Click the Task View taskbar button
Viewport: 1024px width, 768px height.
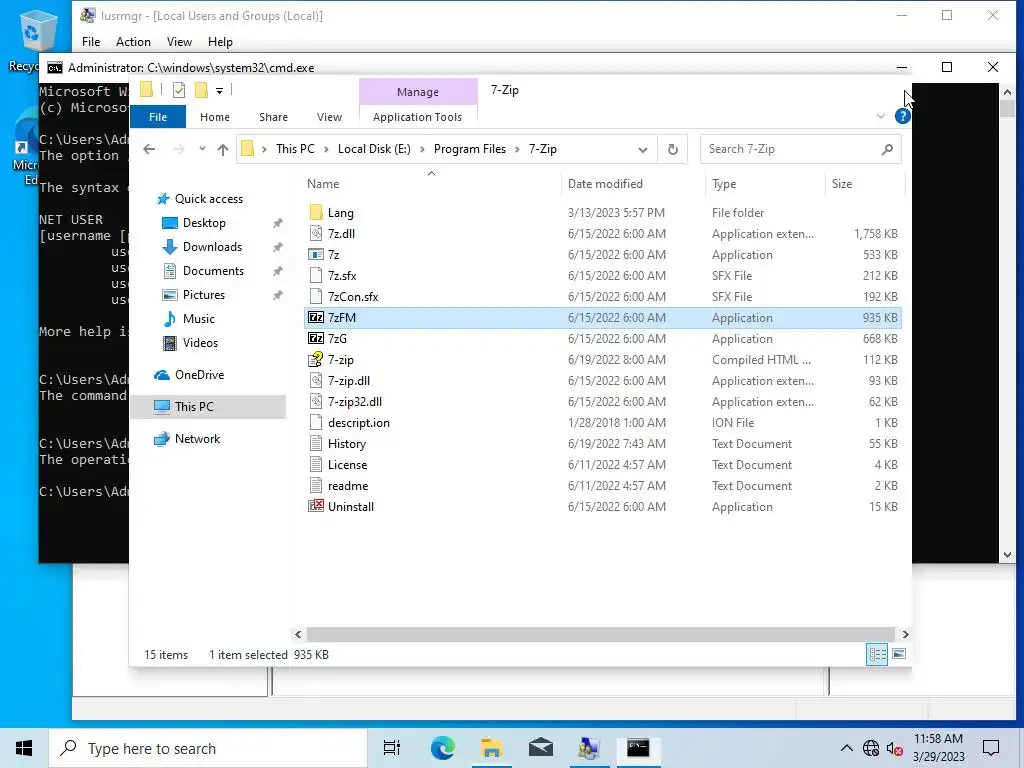click(392, 748)
